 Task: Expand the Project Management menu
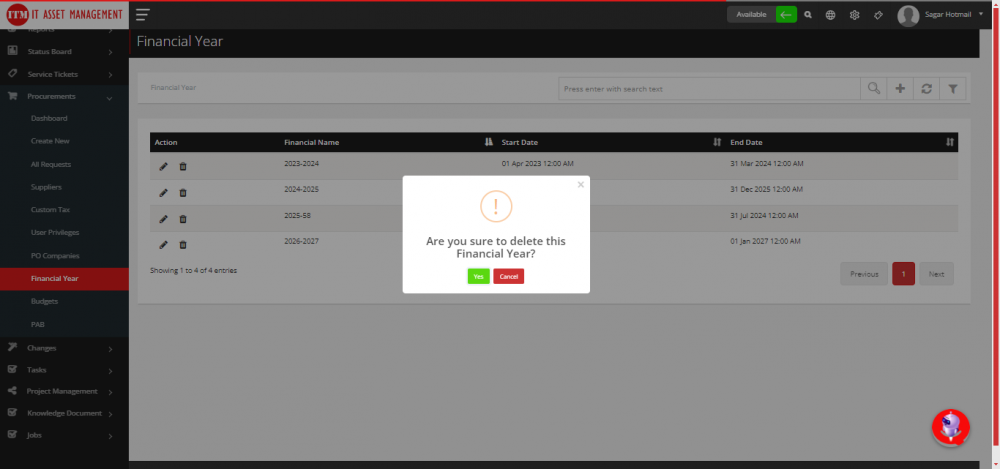(64, 391)
